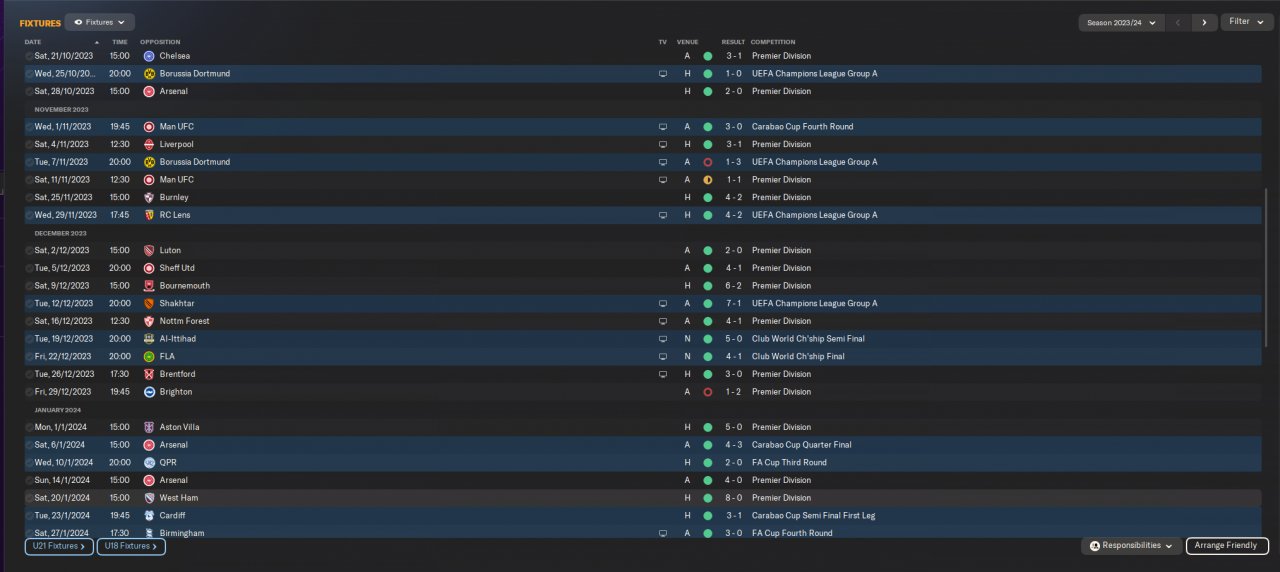Sort by the Date column header

click(x=33, y=42)
